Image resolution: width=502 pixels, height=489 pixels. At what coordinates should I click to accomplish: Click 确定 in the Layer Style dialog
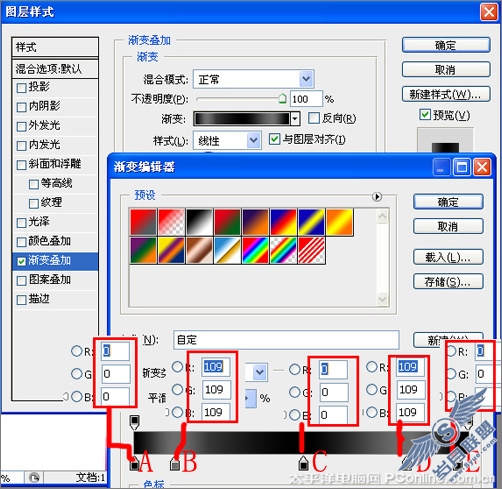446,45
